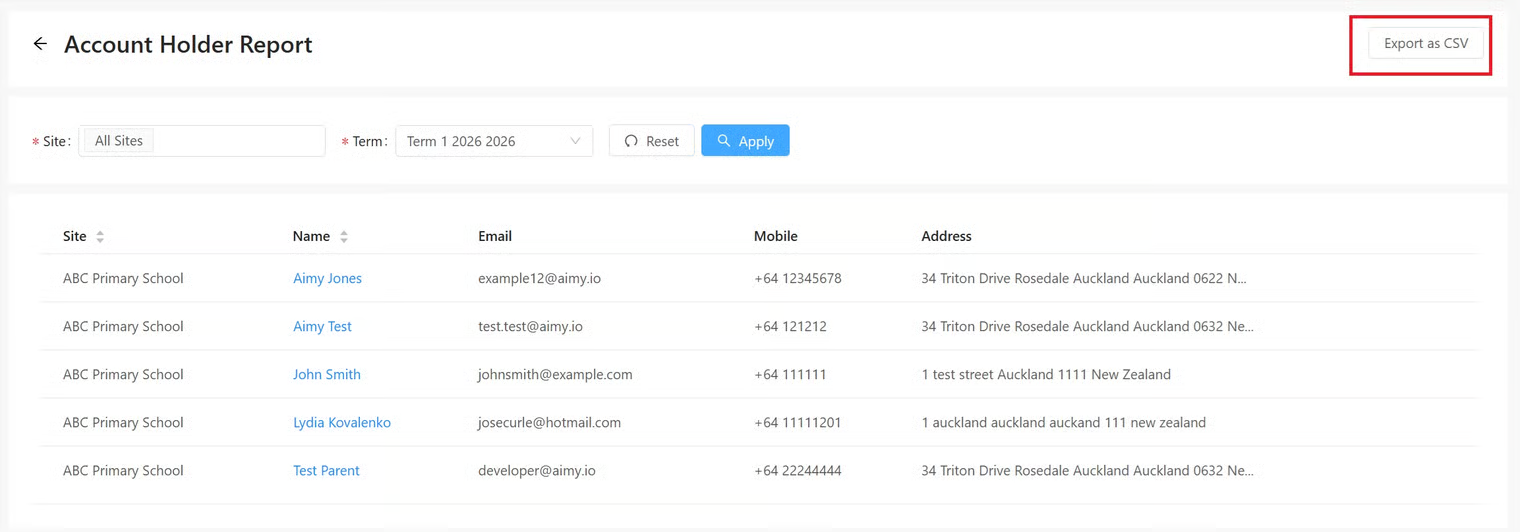This screenshot has width=1520, height=532.
Task: Open Test Parent account holder link
Action: click(326, 470)
